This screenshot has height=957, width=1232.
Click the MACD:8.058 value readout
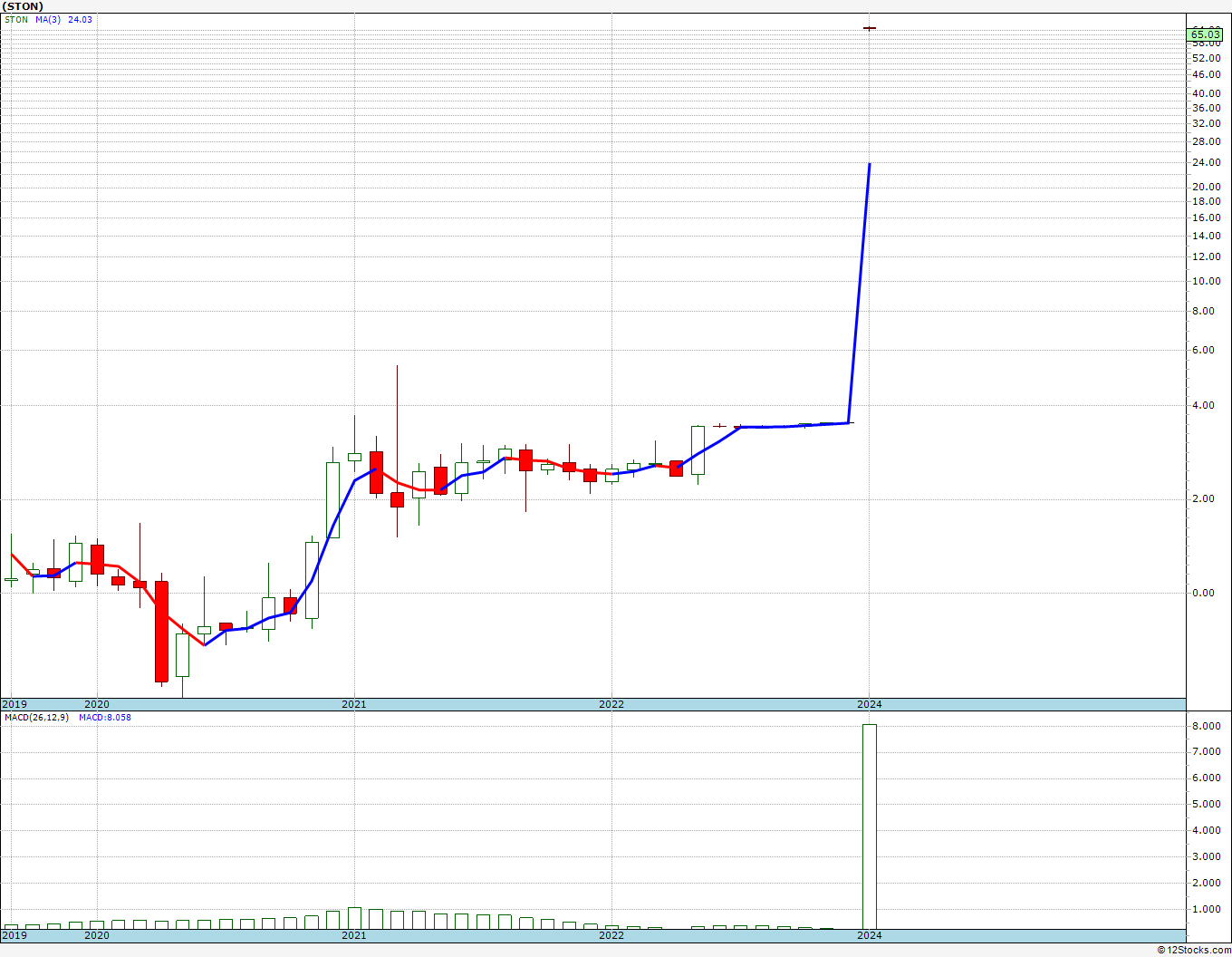pos(105,718)
